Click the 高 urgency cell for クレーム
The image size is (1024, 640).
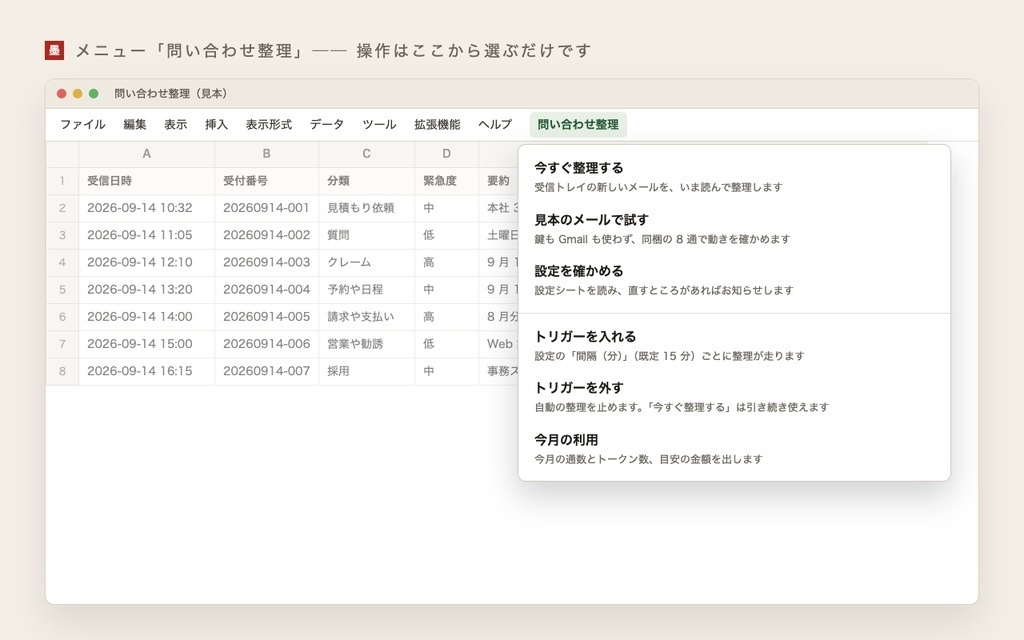(447, 263)
